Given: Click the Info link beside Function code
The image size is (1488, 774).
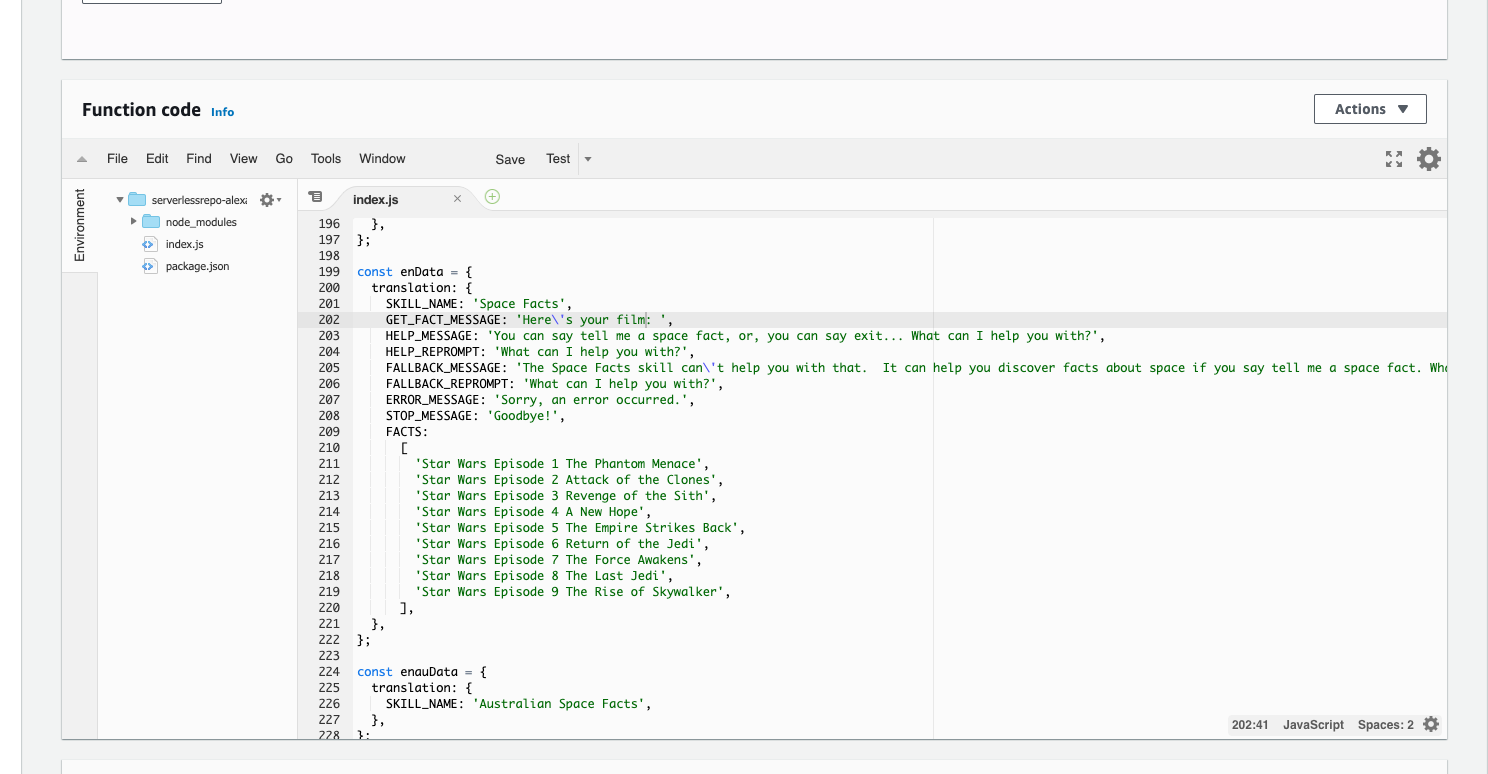Looking at the screenshot, I should (x=222, y=112).
